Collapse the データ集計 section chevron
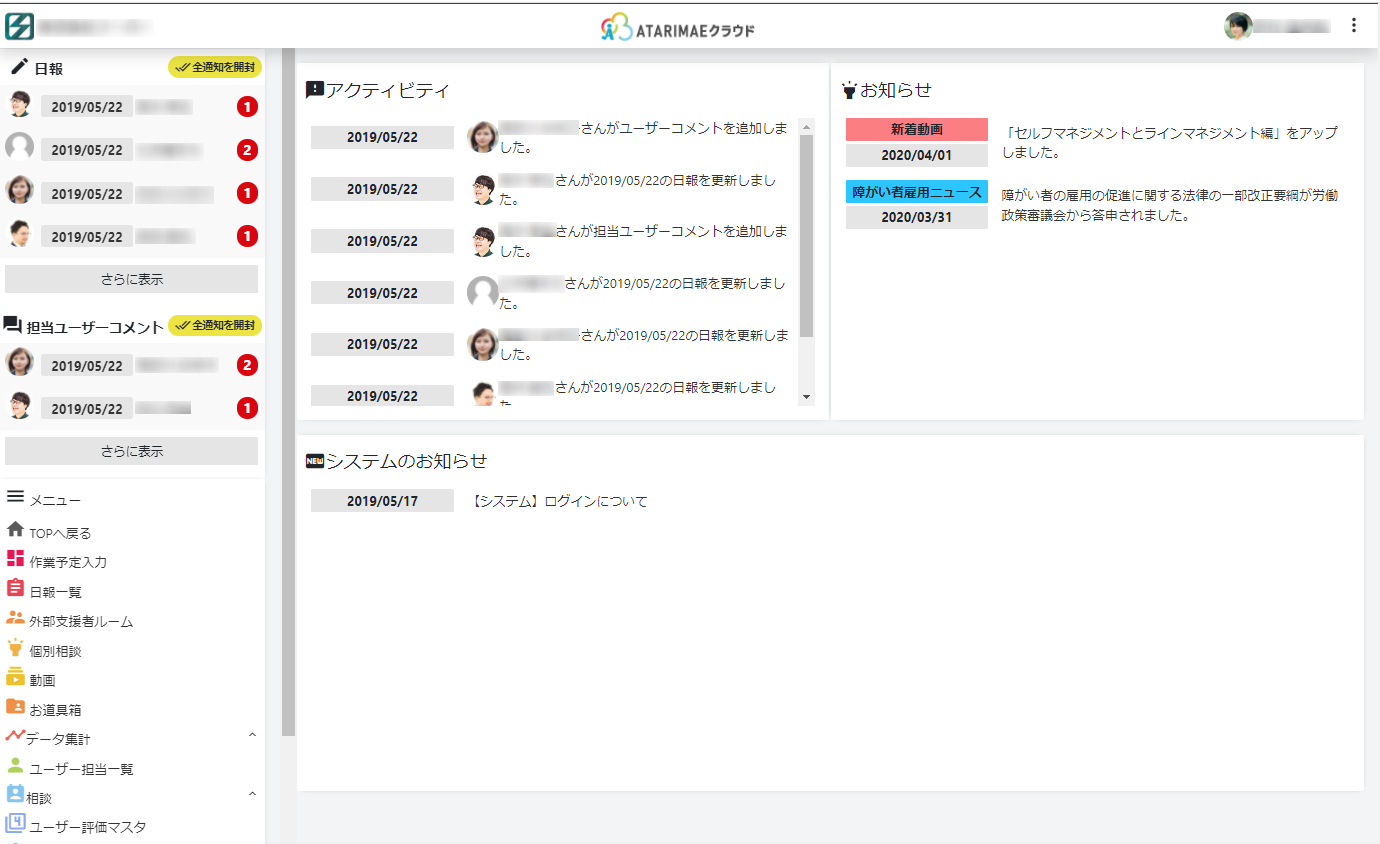 pyautogui.click(x=252, y=736)
